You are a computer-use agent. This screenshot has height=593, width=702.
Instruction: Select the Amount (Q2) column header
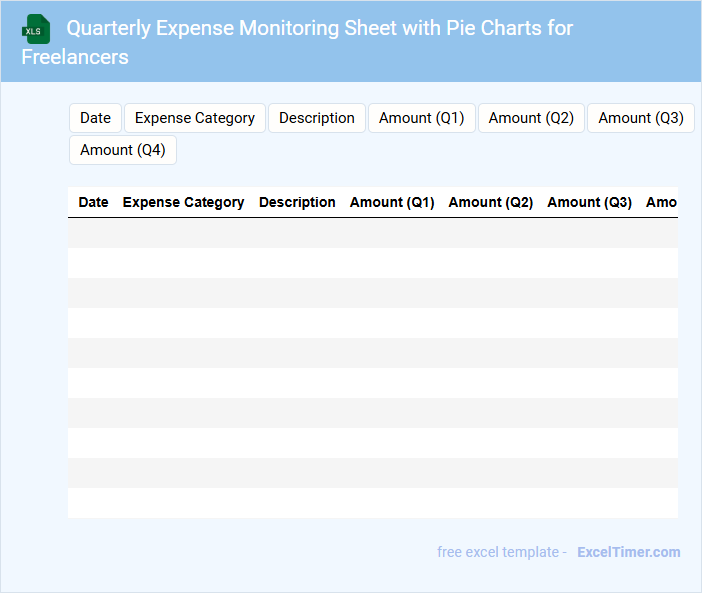[x=490, y=202]
